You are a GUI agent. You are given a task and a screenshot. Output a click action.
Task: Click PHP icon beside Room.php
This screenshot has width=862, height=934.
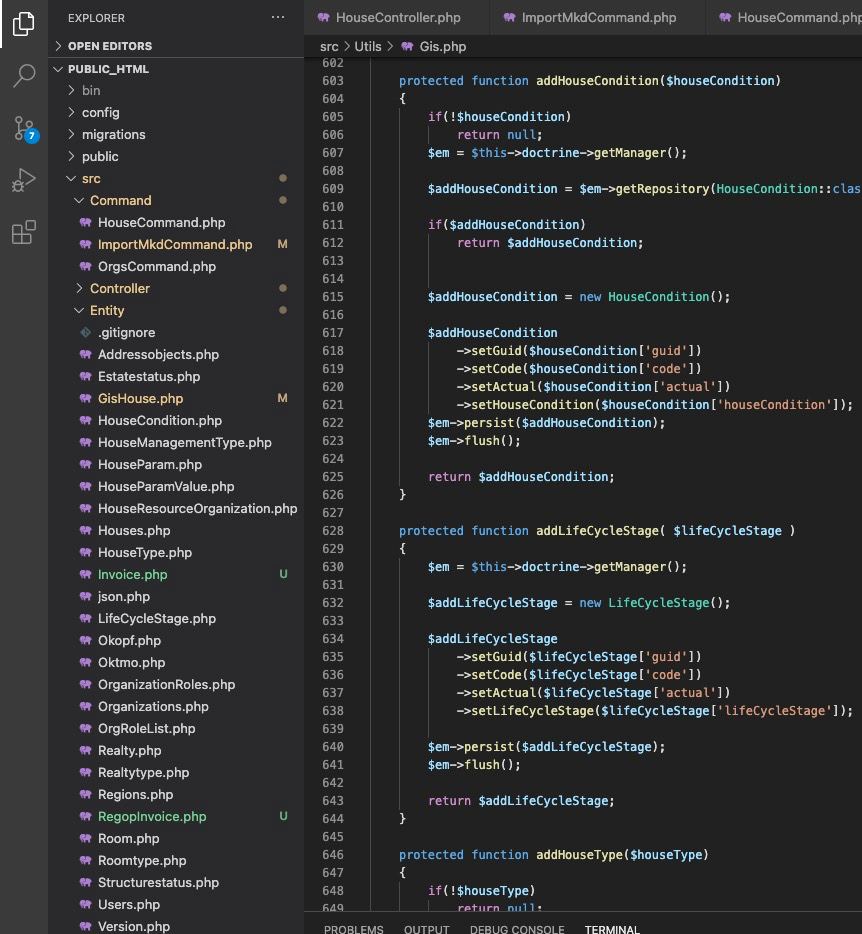(x=86, y=839)
